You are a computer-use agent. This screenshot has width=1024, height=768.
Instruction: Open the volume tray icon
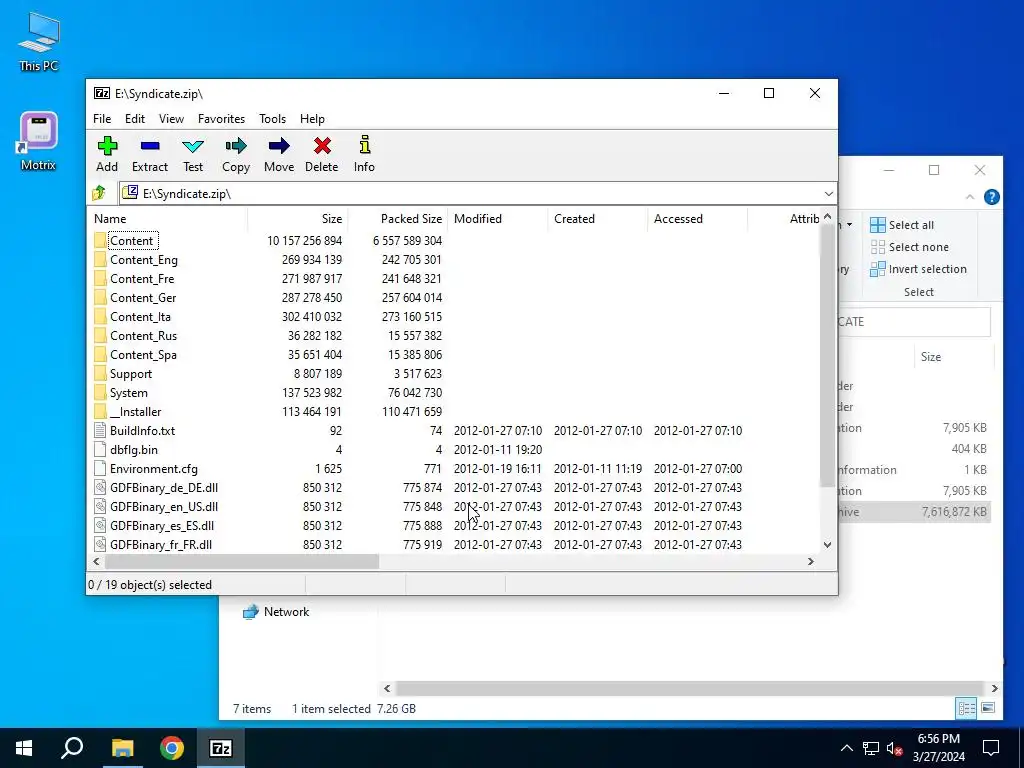(x=895, y=748)
